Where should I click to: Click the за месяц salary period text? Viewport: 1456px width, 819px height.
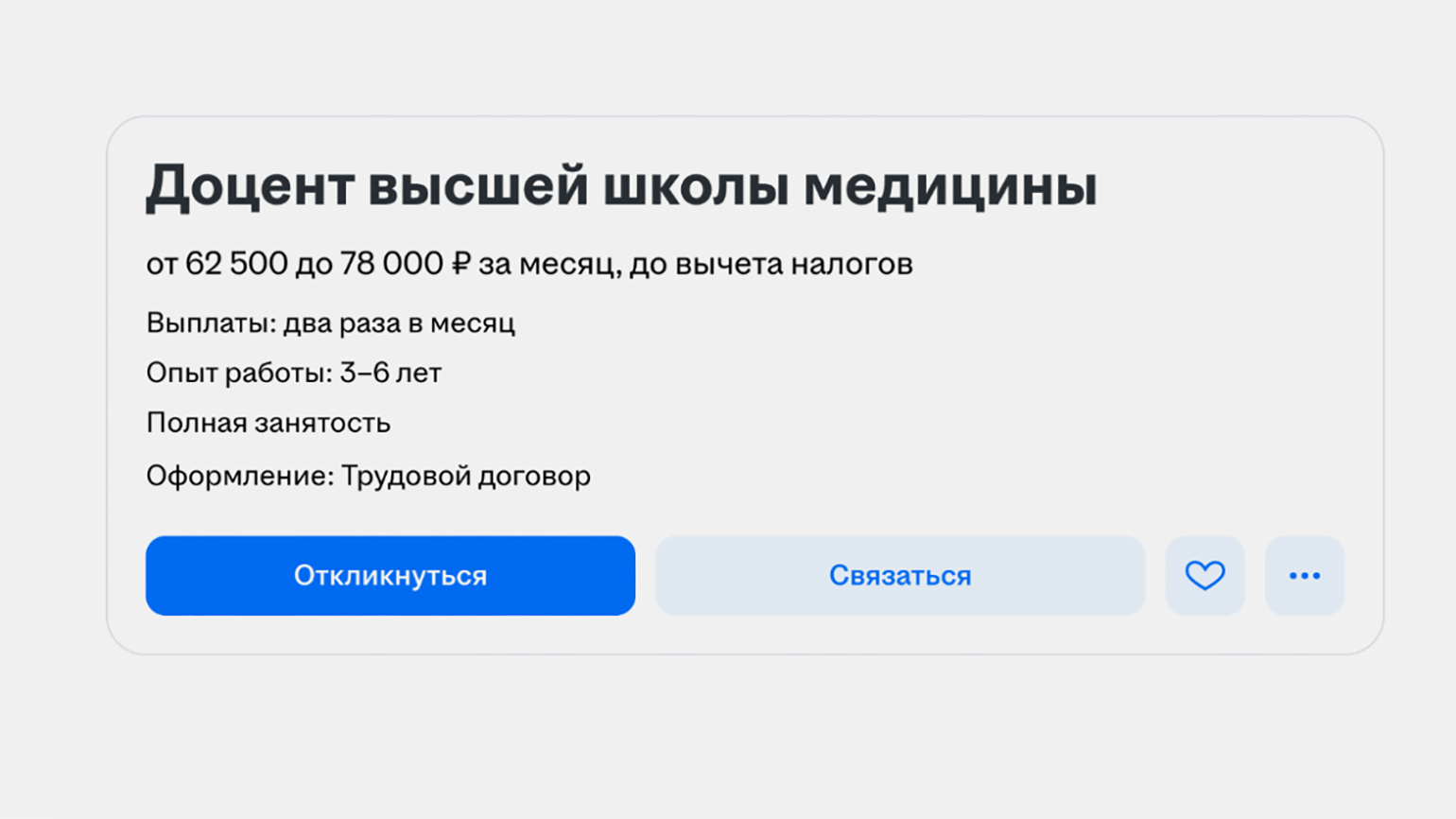(548, 264)
